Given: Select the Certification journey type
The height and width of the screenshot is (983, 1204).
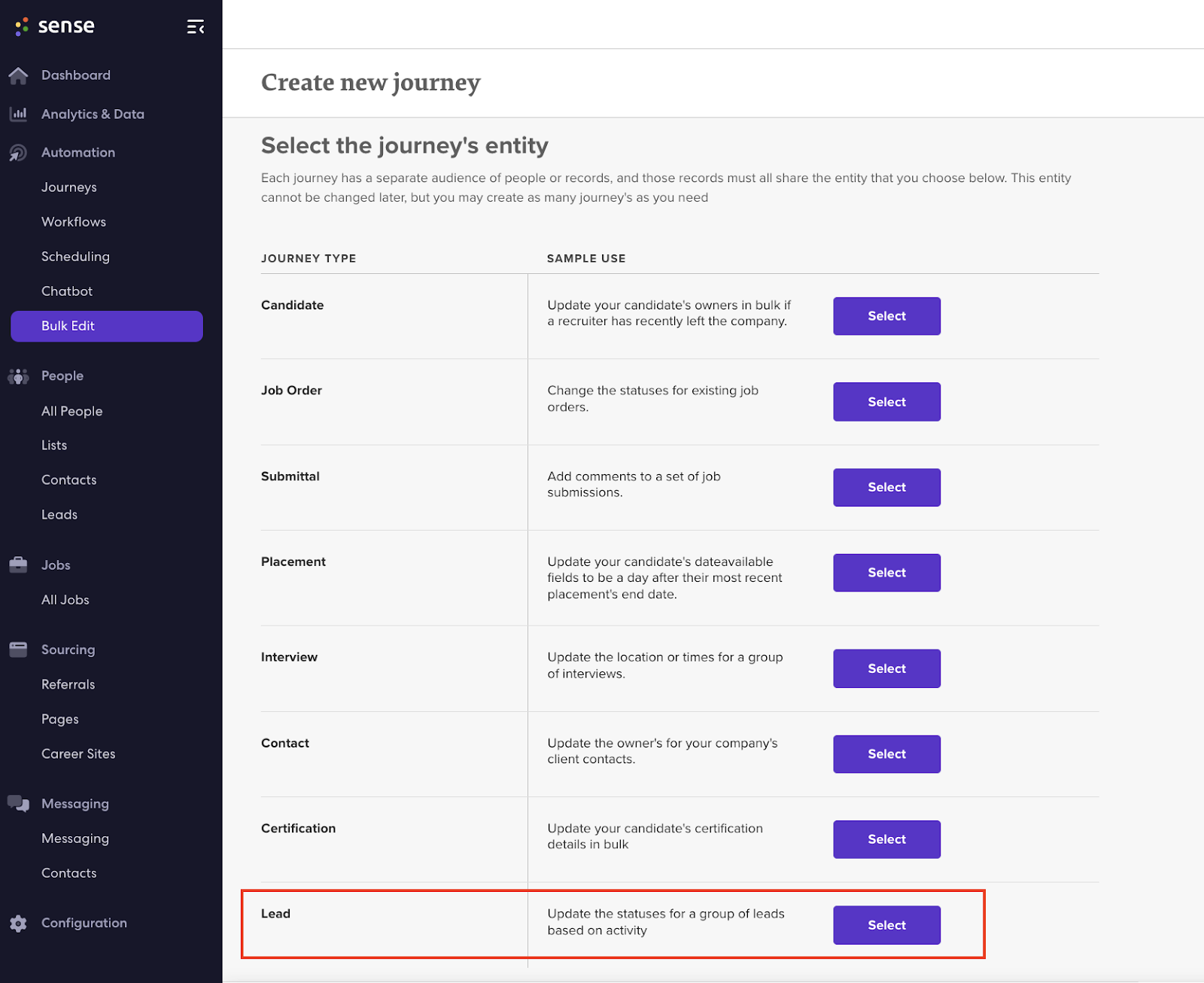Looking at the screenshot, I should pos(886,839).
